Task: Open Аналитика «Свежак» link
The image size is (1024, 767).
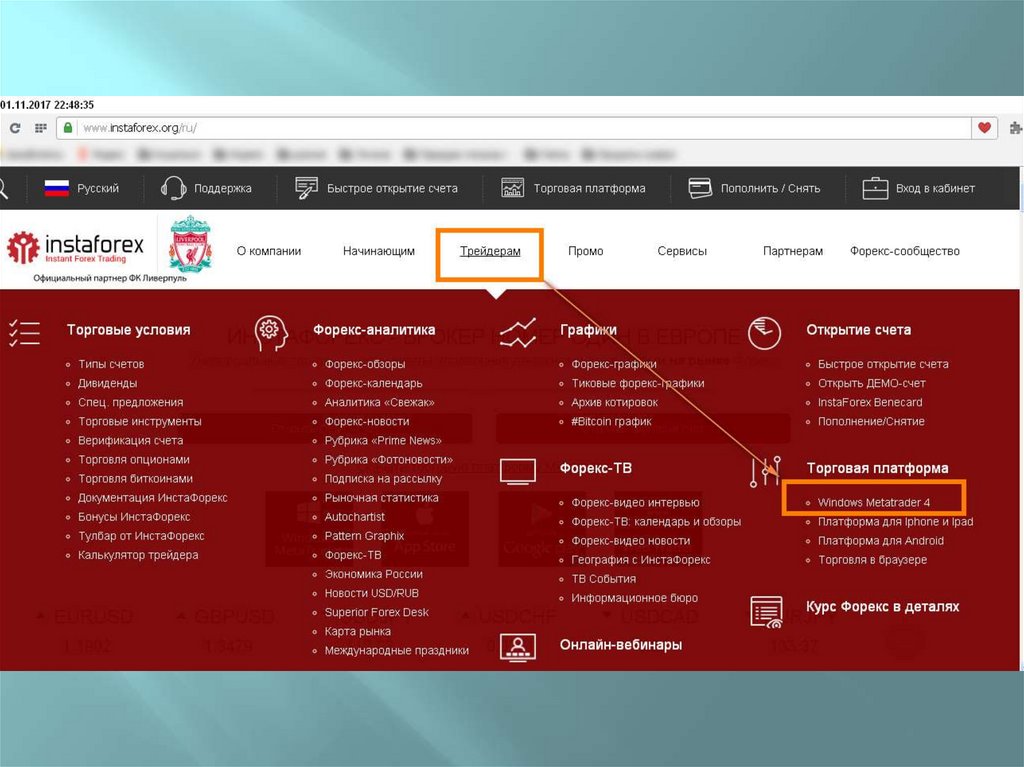Action: [x=379, y=402]
